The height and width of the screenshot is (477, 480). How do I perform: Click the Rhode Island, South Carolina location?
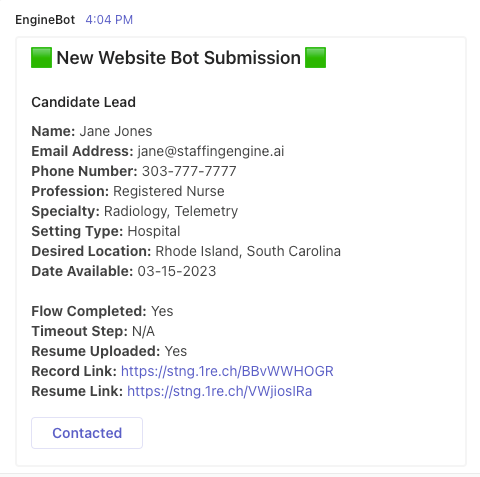pos(248,251)
